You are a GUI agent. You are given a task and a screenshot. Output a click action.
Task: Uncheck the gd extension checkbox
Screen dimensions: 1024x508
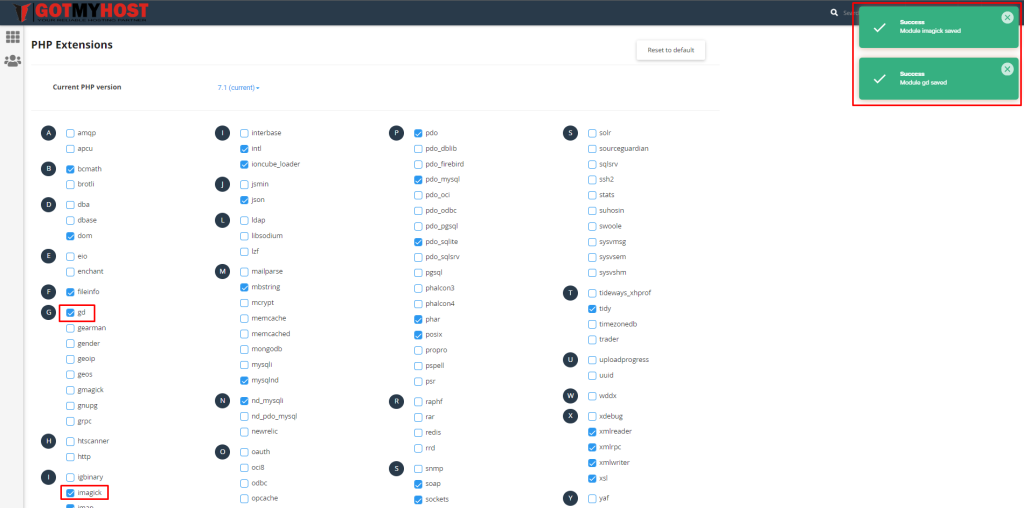click(x=70, y=313)
